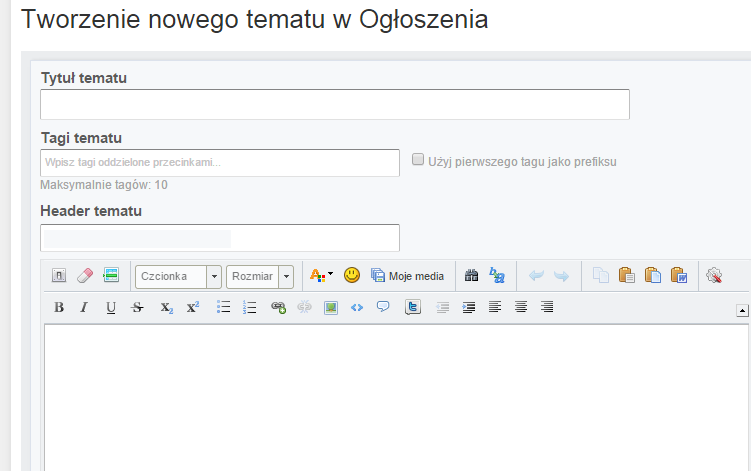
Task: Toggle bold formatting
Action: click(59, 307)
